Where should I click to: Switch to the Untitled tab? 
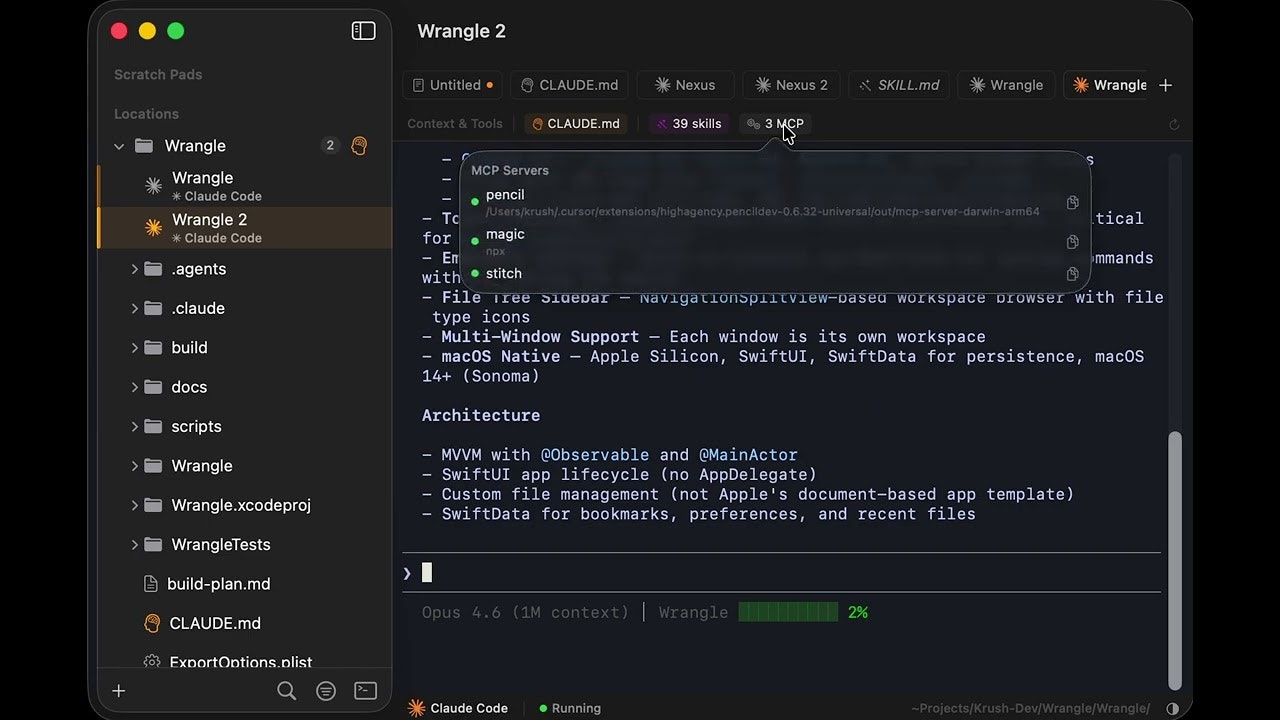coord(453,85)
